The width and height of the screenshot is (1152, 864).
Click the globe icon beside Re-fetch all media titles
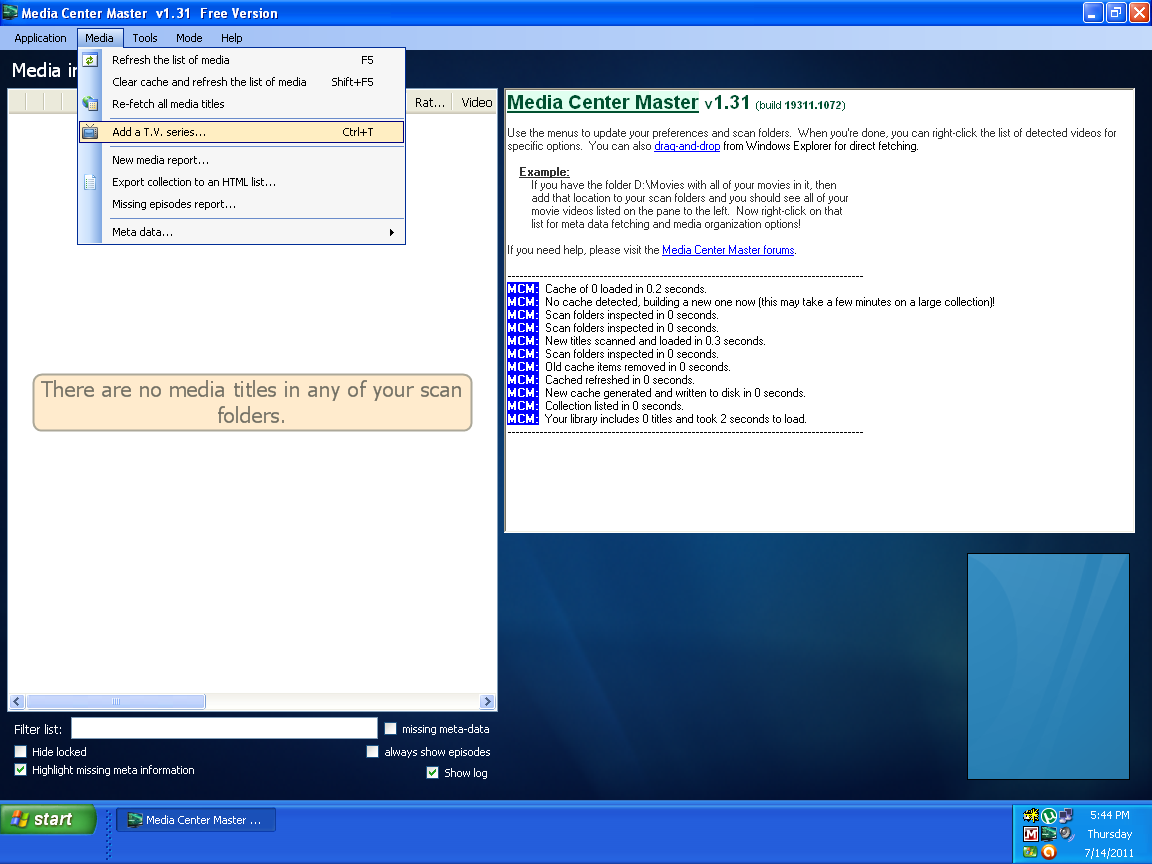click(x=90, y=104)
